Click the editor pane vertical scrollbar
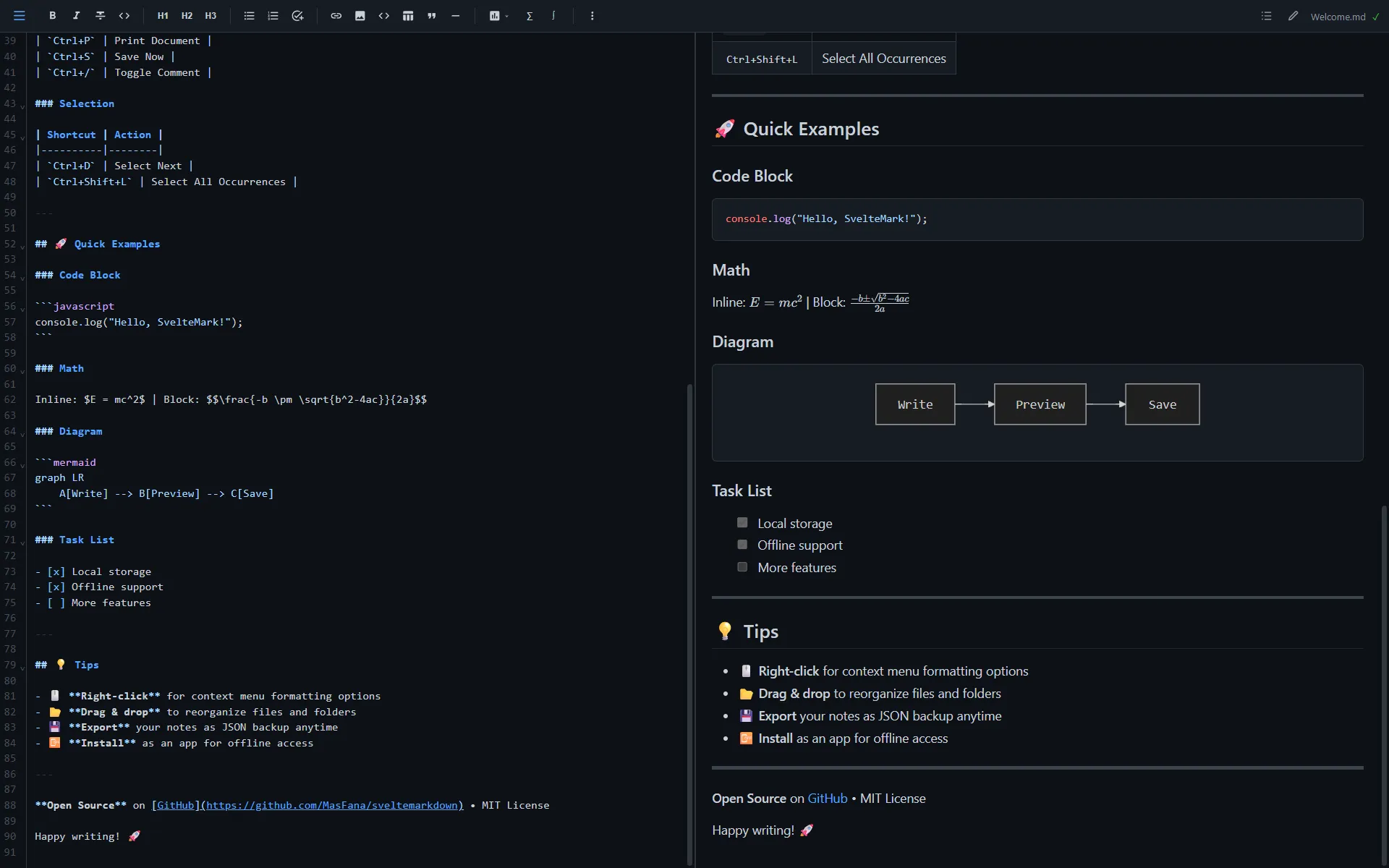This screenshot has height=868, width=1389. (689, 624)
